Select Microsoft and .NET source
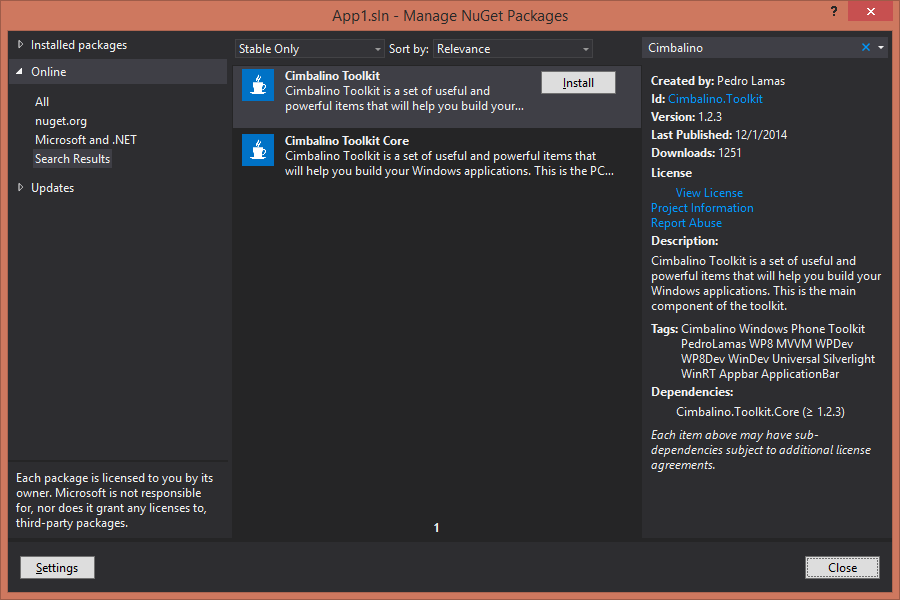This screenshot has height=600, width=900. [84, 140]
